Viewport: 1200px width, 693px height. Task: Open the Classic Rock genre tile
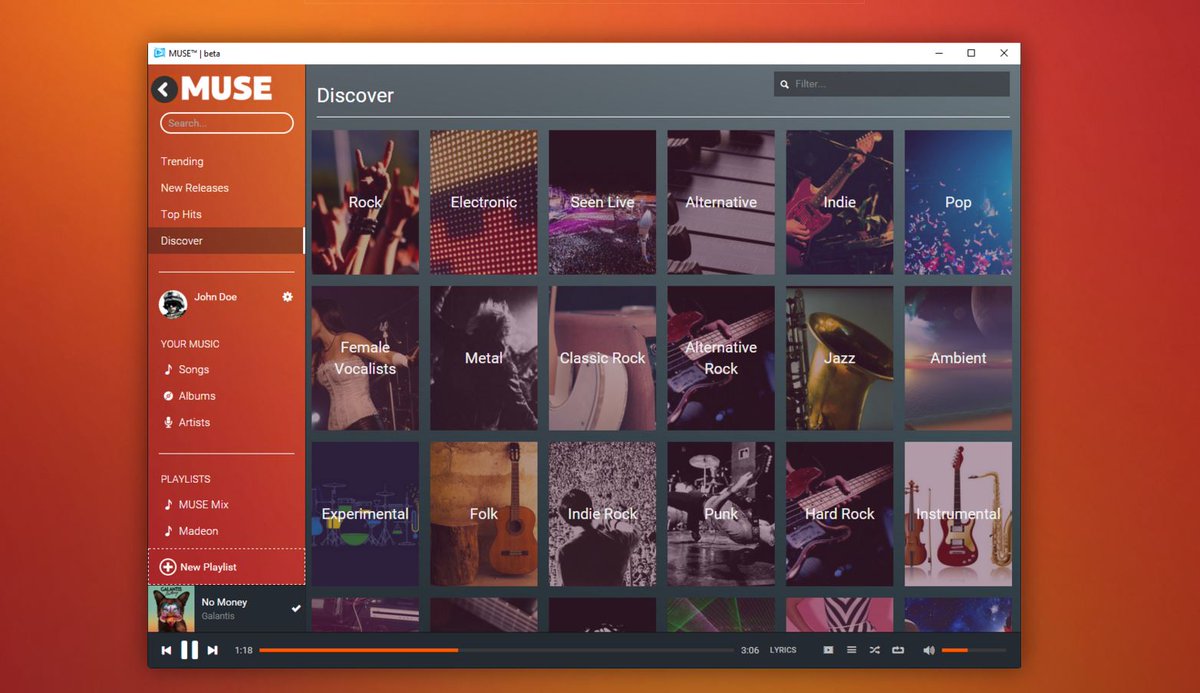click(602, 358)
